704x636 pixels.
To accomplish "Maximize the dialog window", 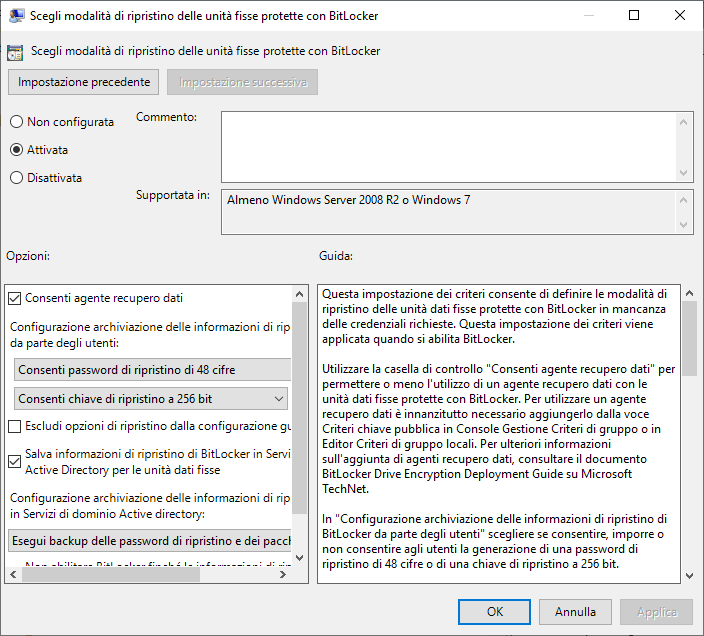I will click(x=634, y=15).
